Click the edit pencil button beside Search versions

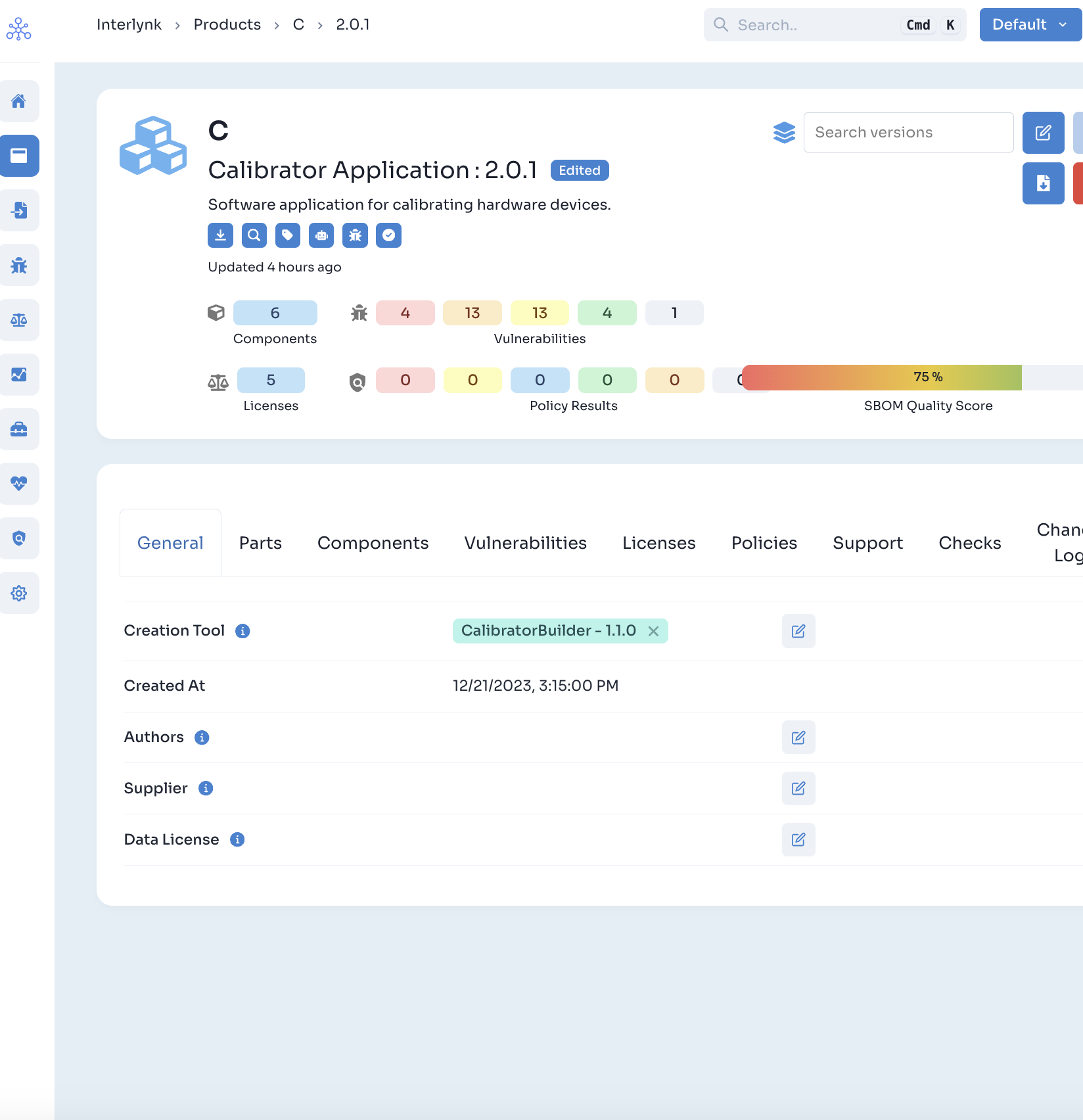1044,133
